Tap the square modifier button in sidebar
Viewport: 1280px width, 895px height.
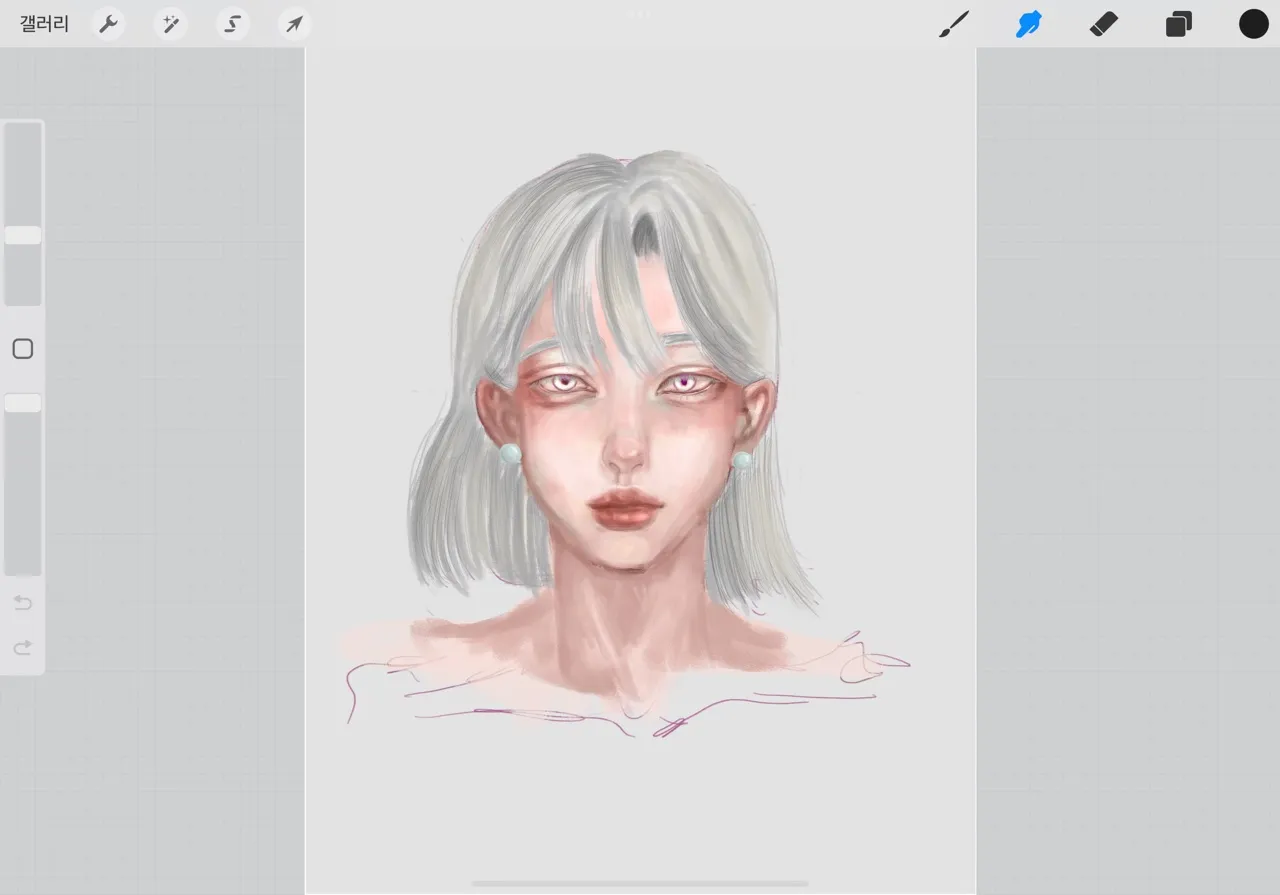[23, 349]
